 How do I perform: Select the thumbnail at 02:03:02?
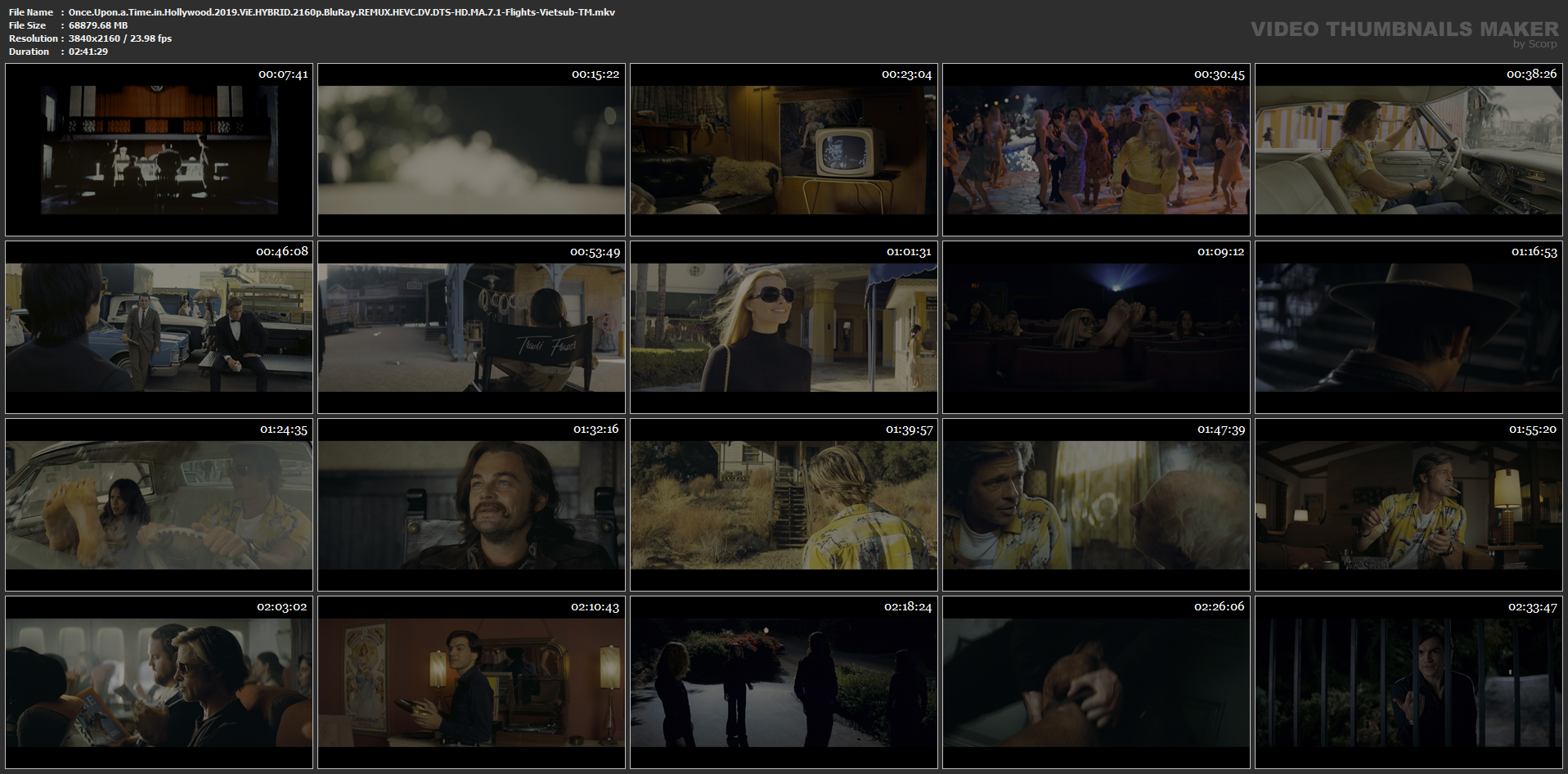(x=159, y=682)
